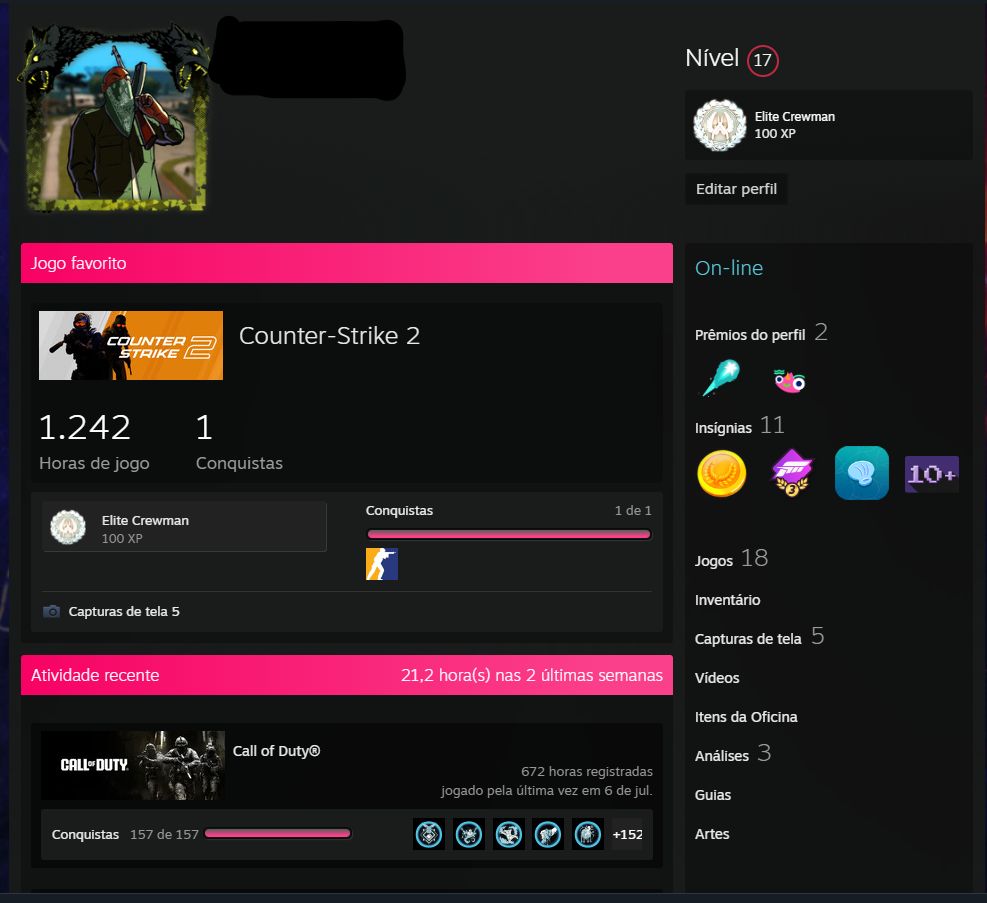
Task: Click the Counter-Strike 2 Conquistas progress bar
Action: (509, 534)
